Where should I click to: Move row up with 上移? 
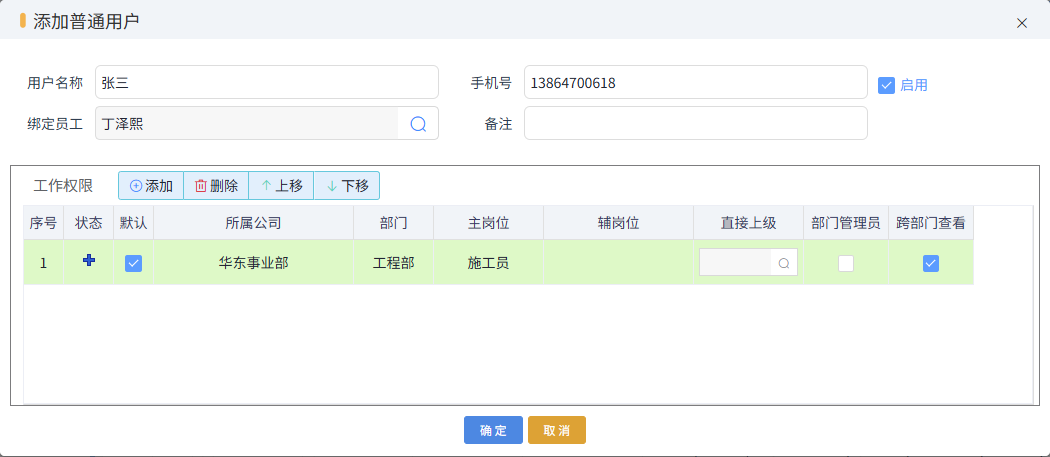tap(281, 186)
